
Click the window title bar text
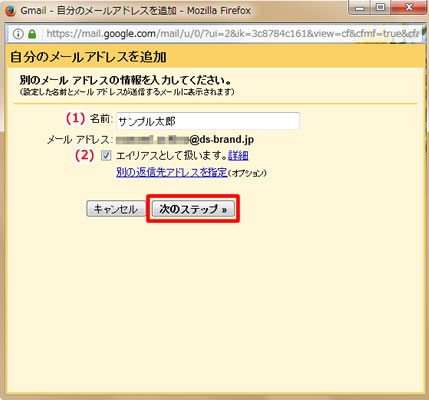[136, 11]
